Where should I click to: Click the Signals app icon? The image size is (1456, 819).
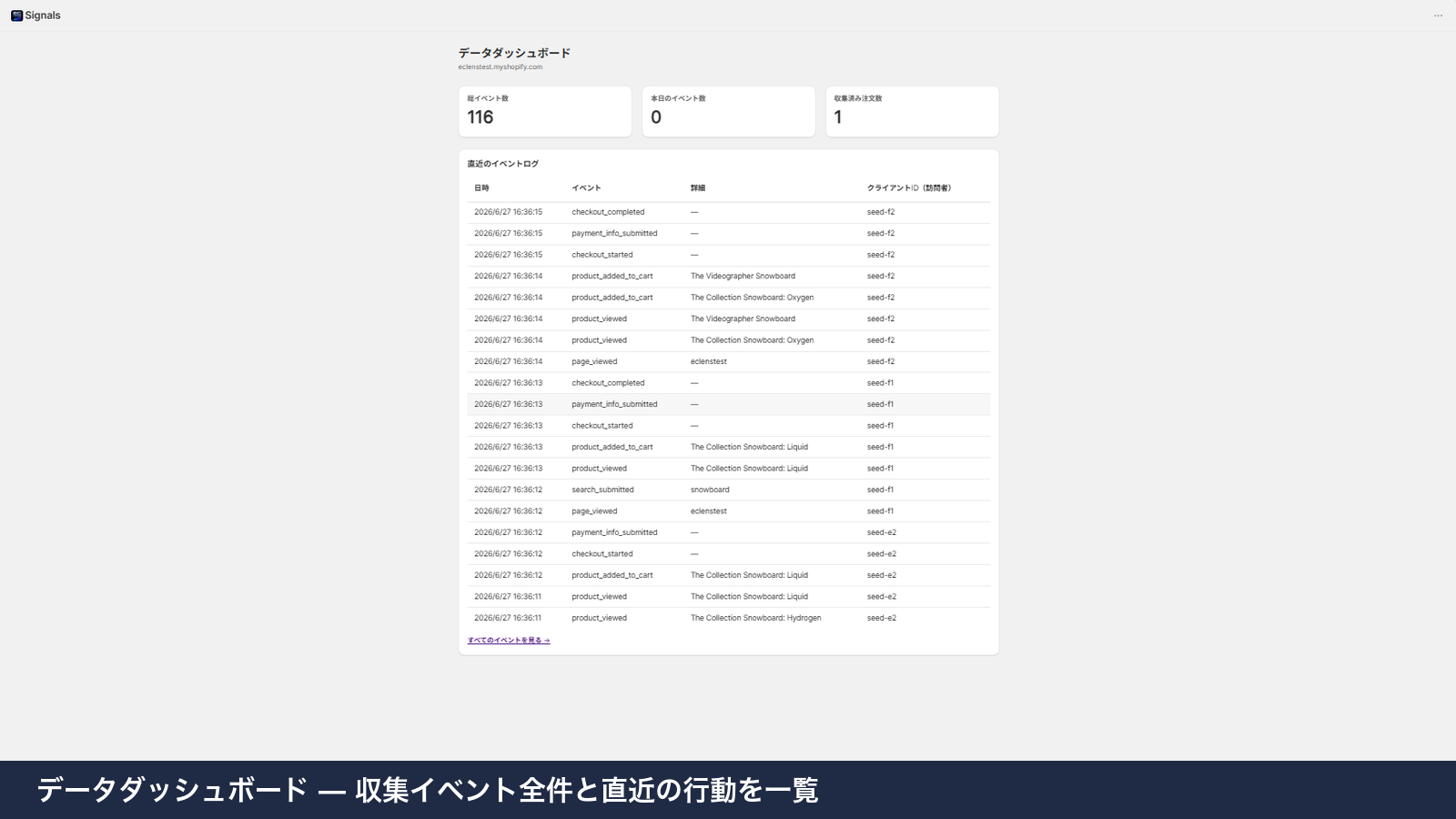click(x=16, y=15)
